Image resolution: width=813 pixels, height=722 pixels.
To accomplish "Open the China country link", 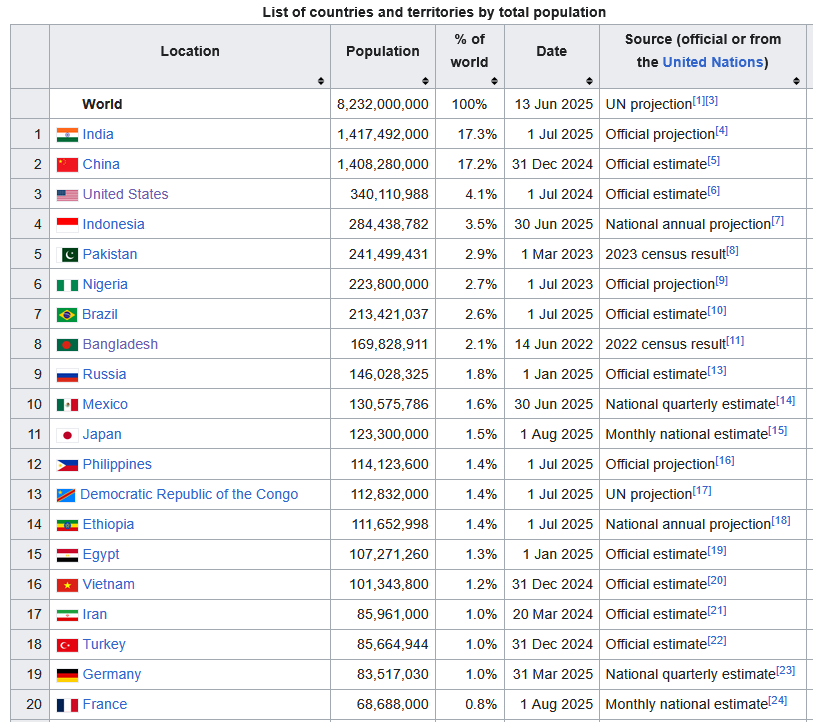I will click(x=101, y=164).
